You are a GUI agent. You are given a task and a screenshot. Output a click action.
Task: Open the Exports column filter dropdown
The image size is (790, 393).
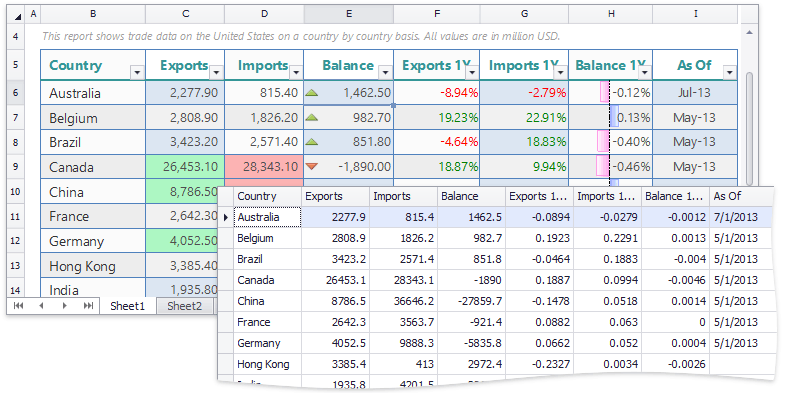tap(216, 73)
